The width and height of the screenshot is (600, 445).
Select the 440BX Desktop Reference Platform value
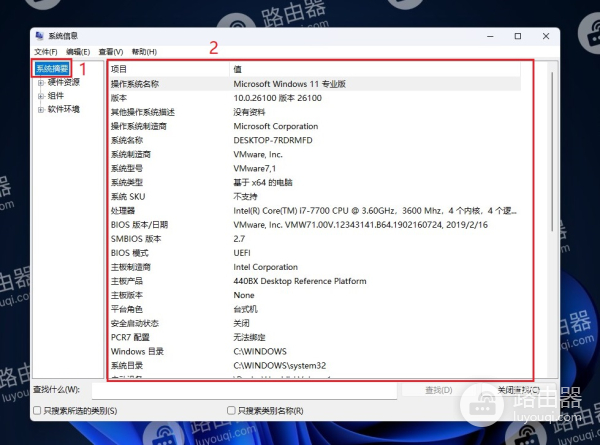point(300,281)
